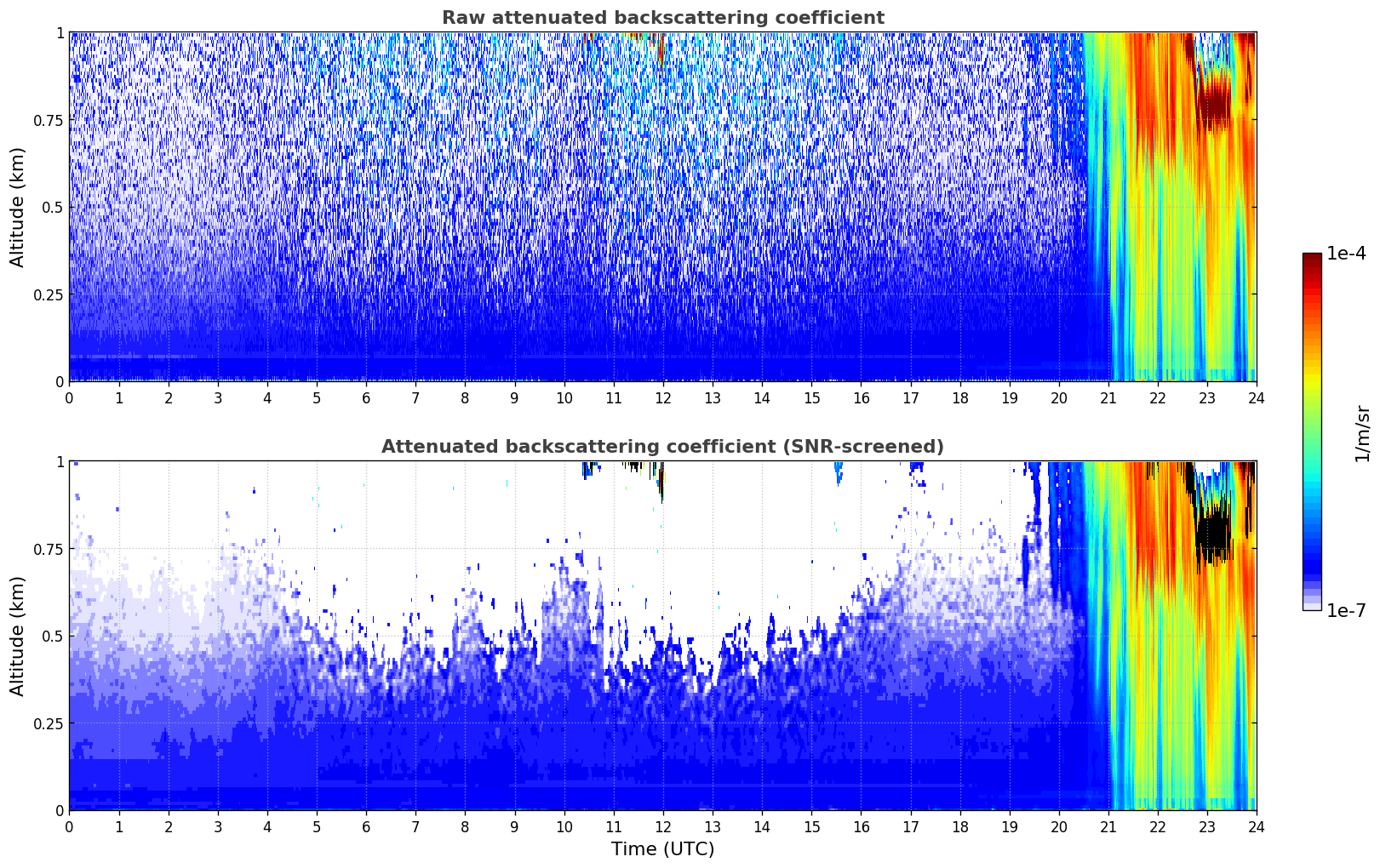Select hour 6 tick on top plot axis
Image resolution: width=1380 pixels, height=868 pixels.
366,397
